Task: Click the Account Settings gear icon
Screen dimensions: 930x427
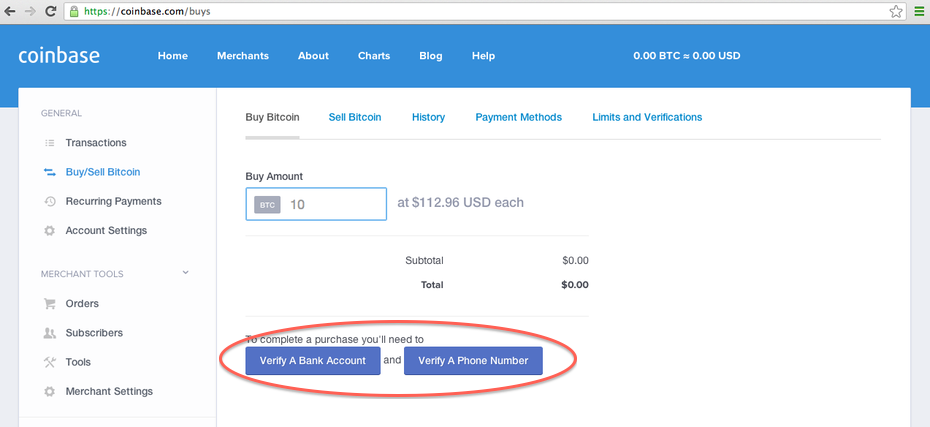Action: coord(50,231)
